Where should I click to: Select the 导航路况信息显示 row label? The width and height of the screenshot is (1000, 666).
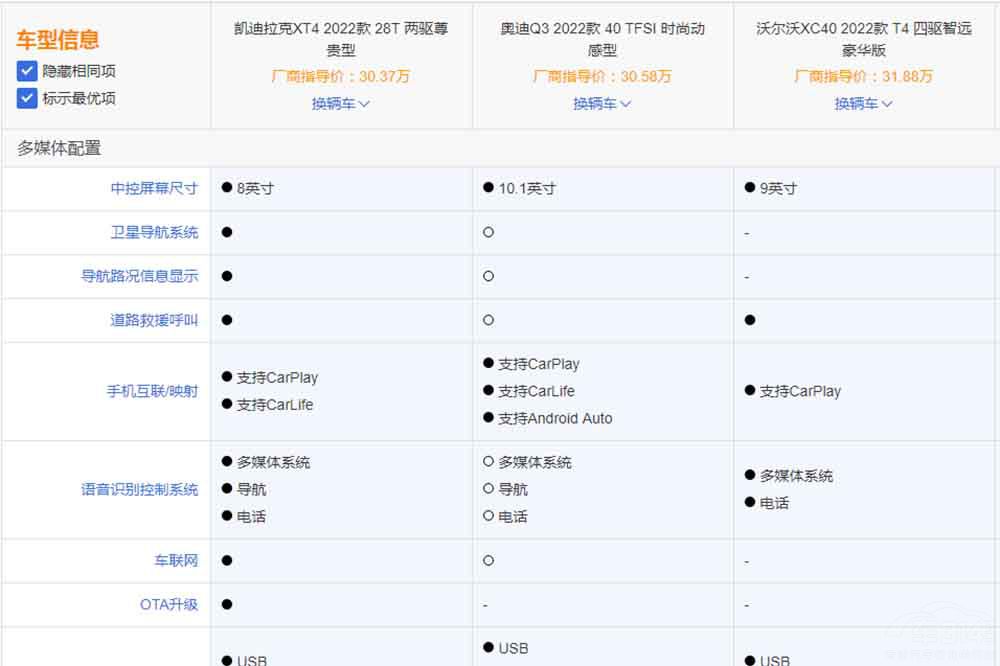pyautogui.click(x=140, y=276)
